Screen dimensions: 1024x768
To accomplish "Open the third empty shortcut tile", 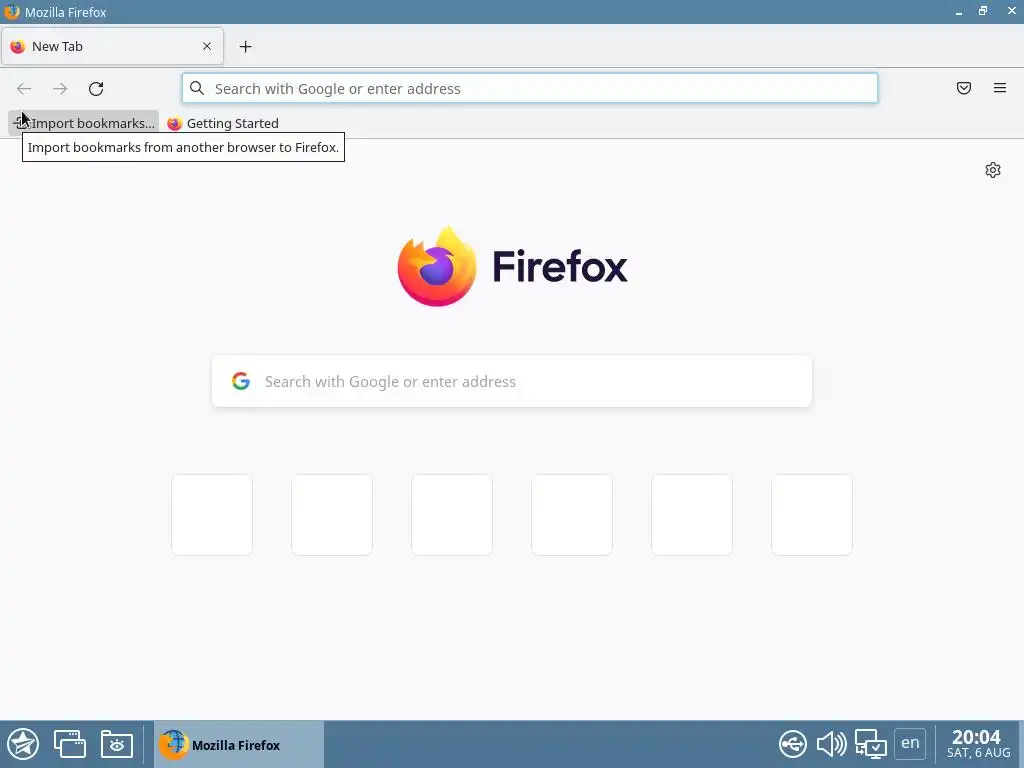I will click(452, 515).
